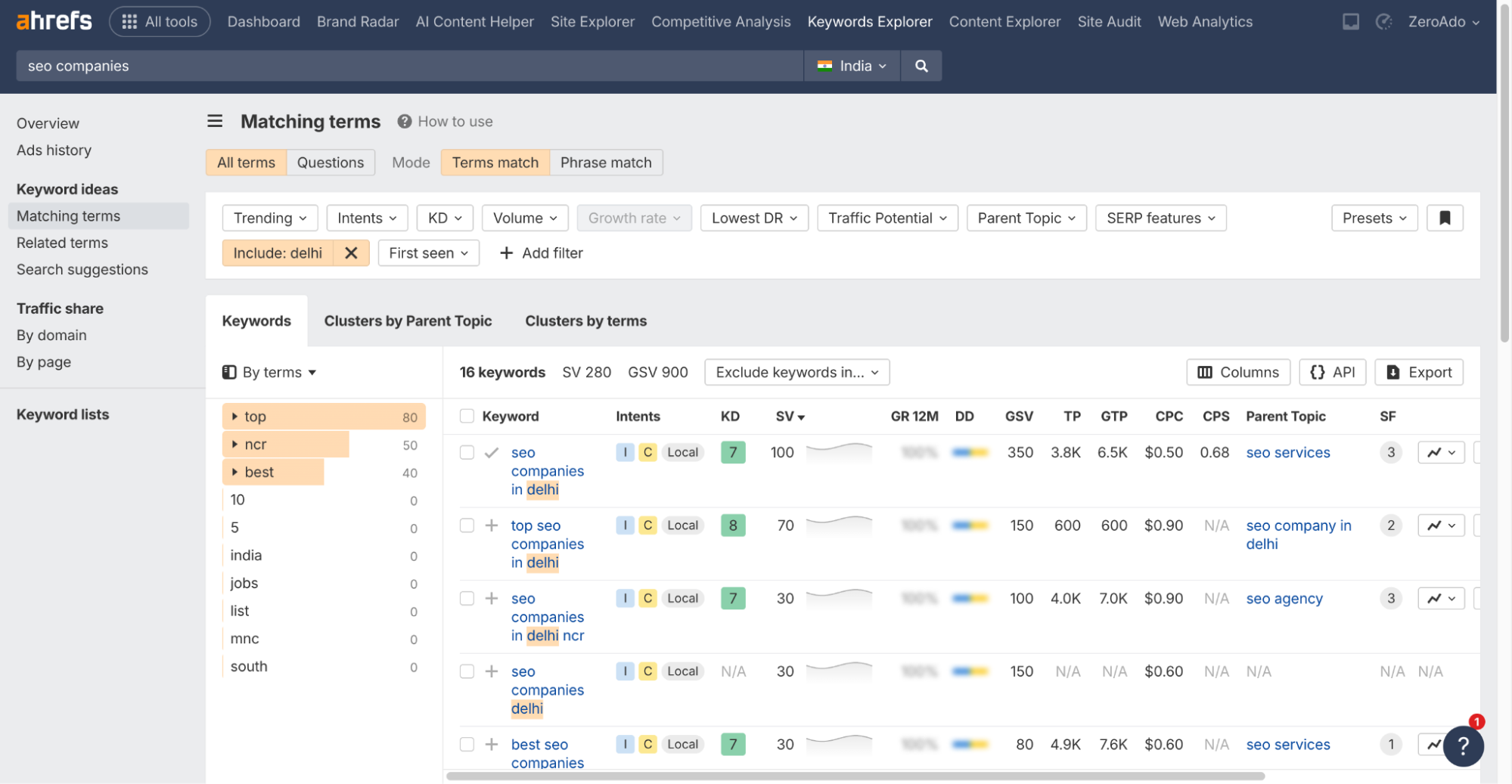The height and width of the screenshot is (784, 1512).
Task: Open Related terms in sidebar
Action: 62,243
